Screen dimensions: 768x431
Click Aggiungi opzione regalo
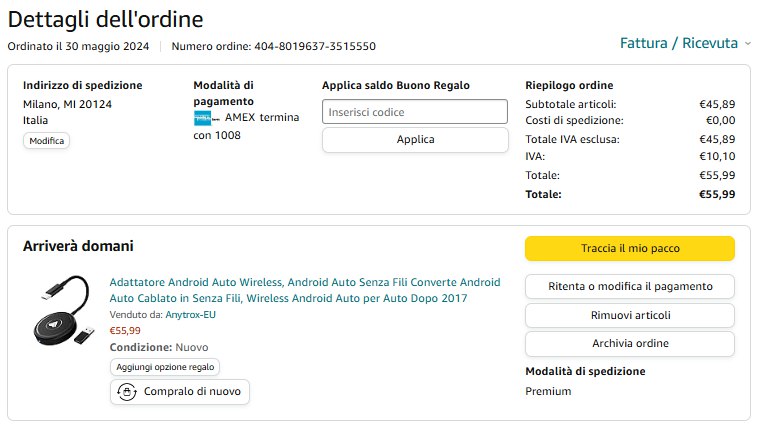coord(165,367)
